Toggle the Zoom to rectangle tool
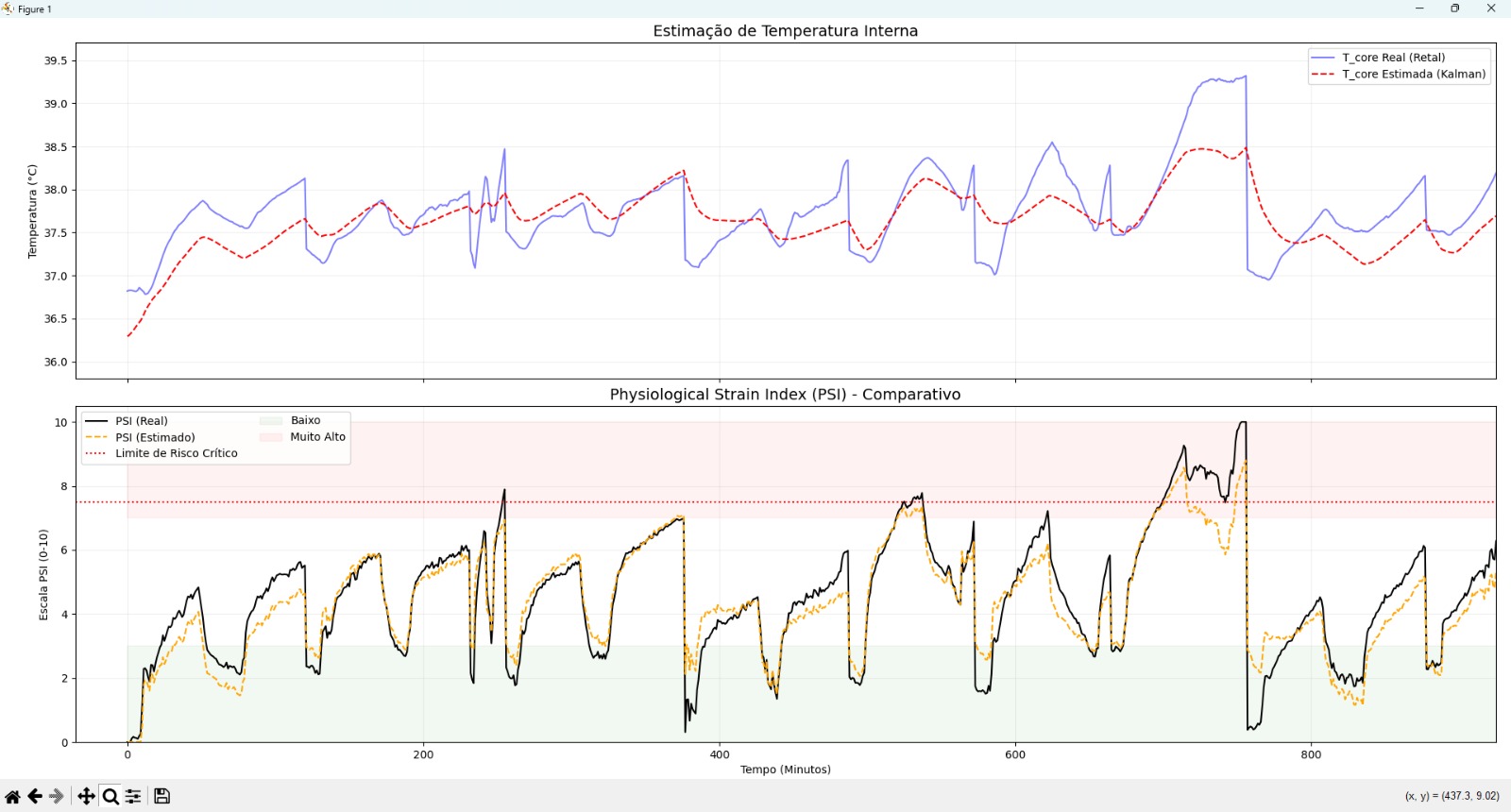 pos(110,796)
